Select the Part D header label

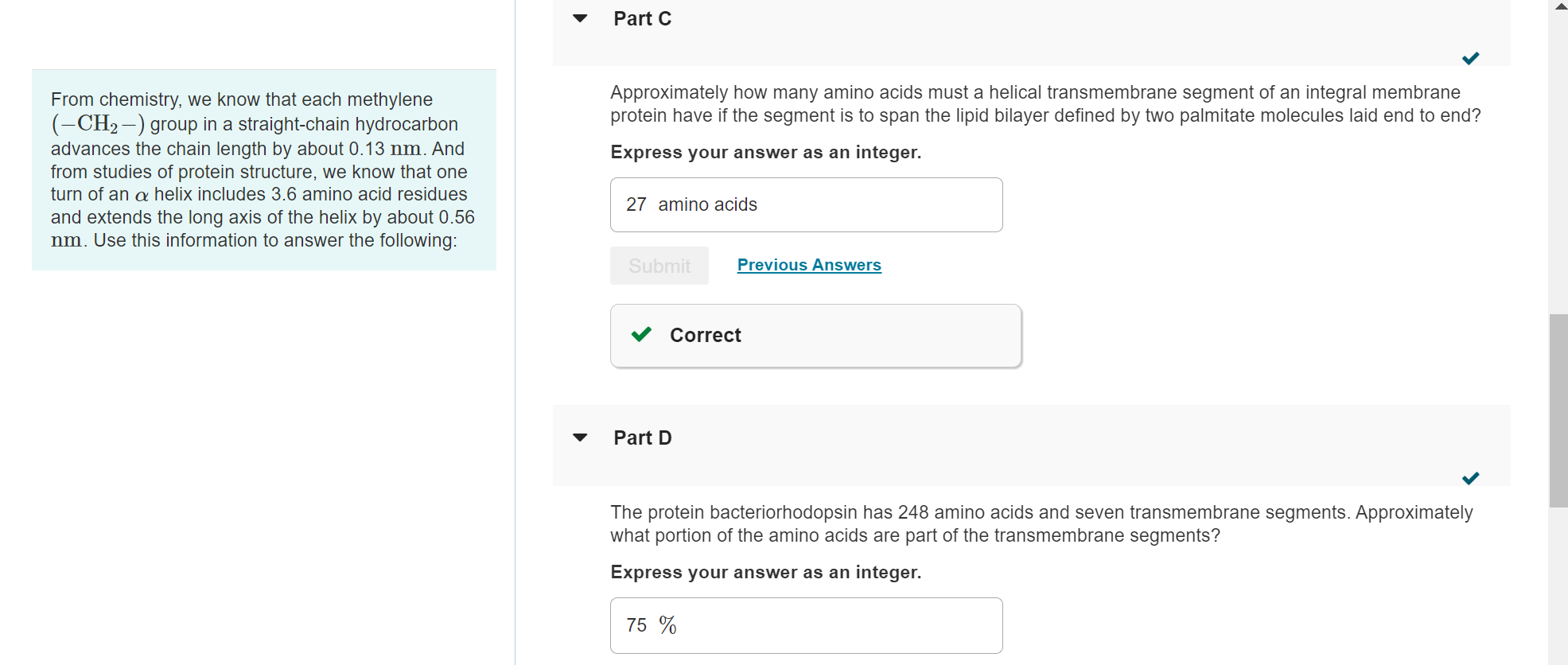pos(642,437)
